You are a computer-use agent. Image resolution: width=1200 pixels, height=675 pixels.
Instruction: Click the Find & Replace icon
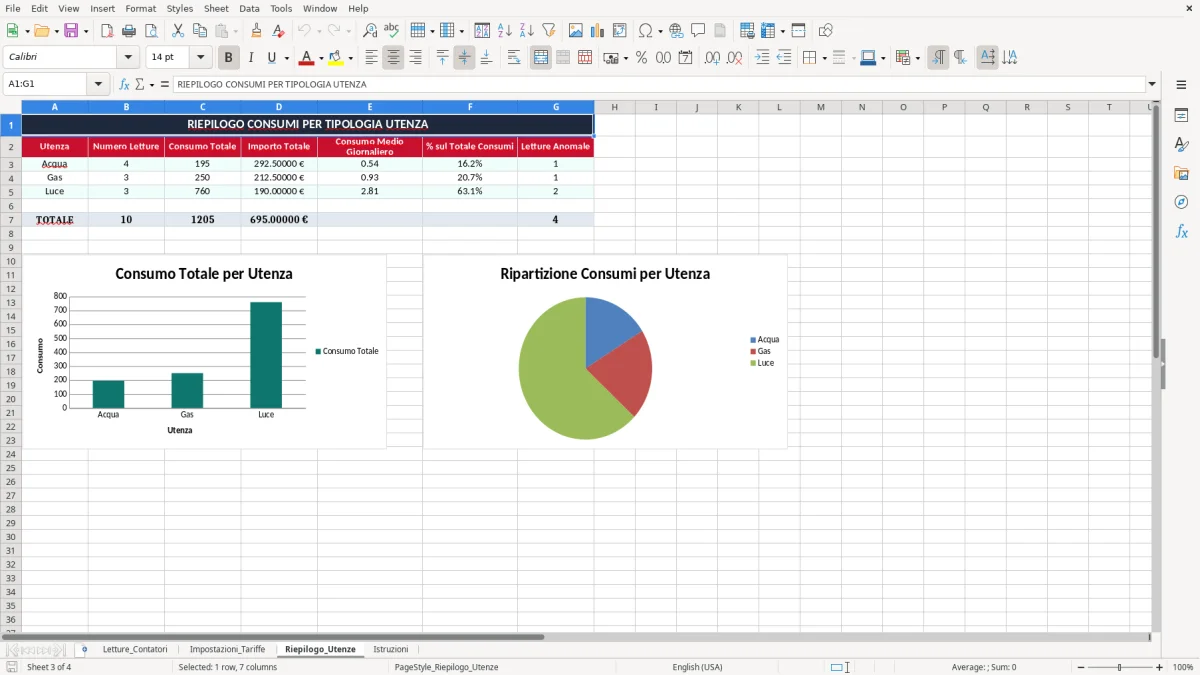click(x=370, y=31)
